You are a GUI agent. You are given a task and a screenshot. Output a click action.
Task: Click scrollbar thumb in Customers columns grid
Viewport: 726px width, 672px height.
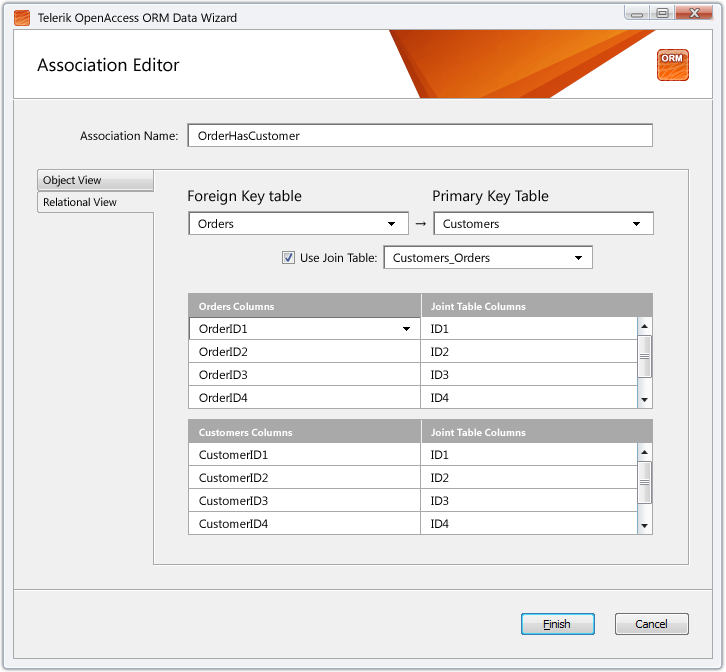[644, 482]
